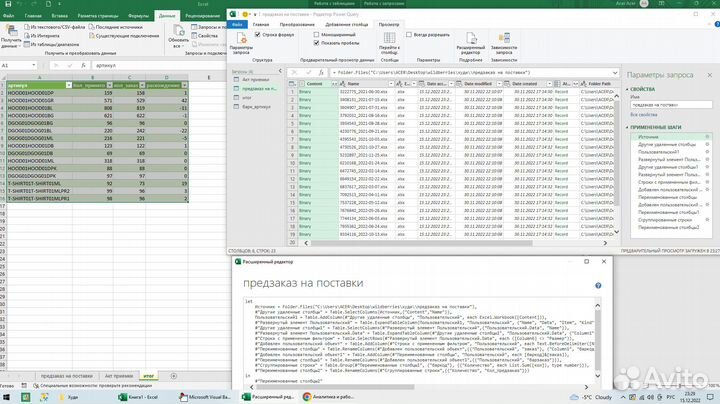The image size is (720, 404).
Task: Click advanced editor vertical scrollbar
Action: [597, 341]
